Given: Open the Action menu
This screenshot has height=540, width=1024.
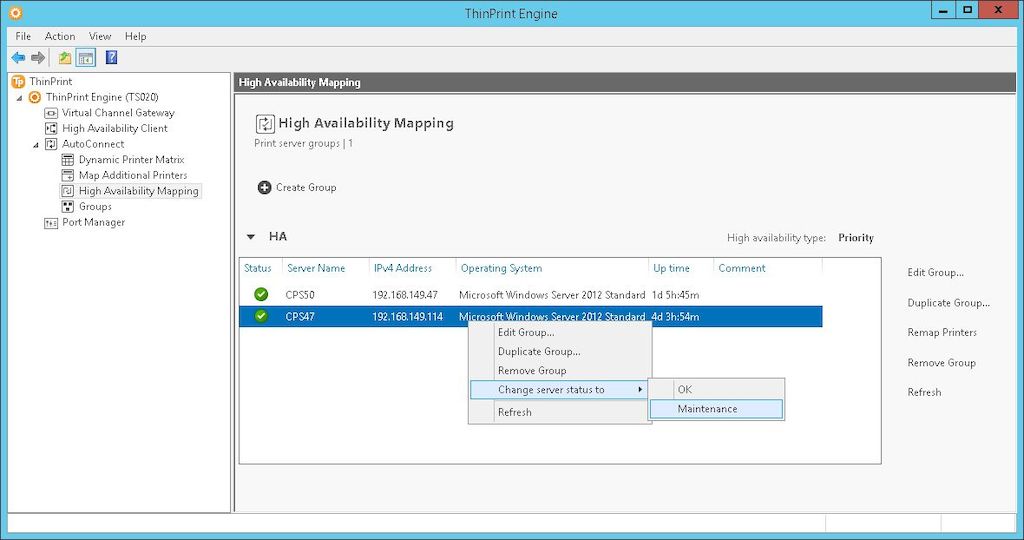Looking at the screenshot, I should point(60,37).
